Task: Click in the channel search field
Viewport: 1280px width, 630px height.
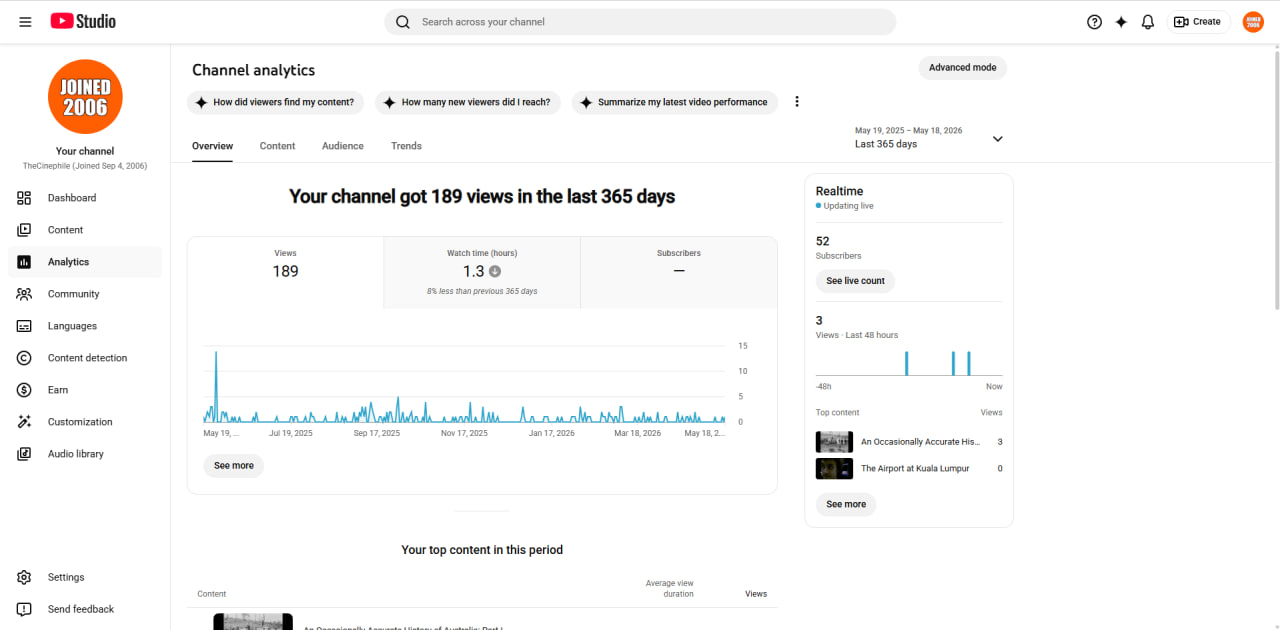Action: 640,22
